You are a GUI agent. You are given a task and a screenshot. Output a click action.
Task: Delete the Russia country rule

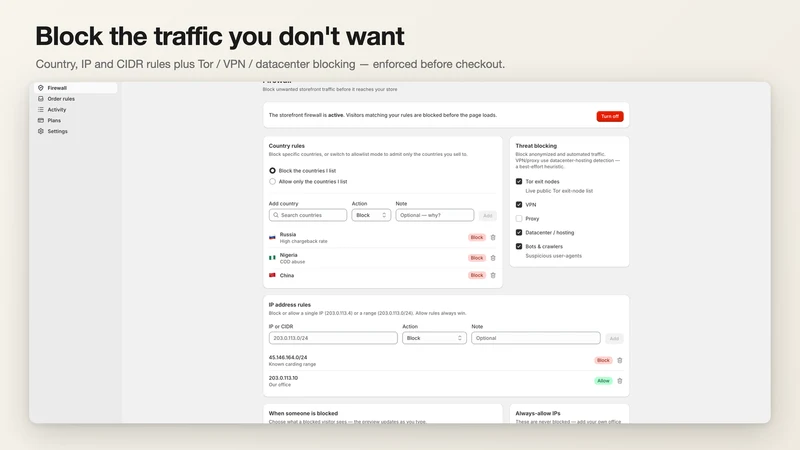click(x=493, y=237)
